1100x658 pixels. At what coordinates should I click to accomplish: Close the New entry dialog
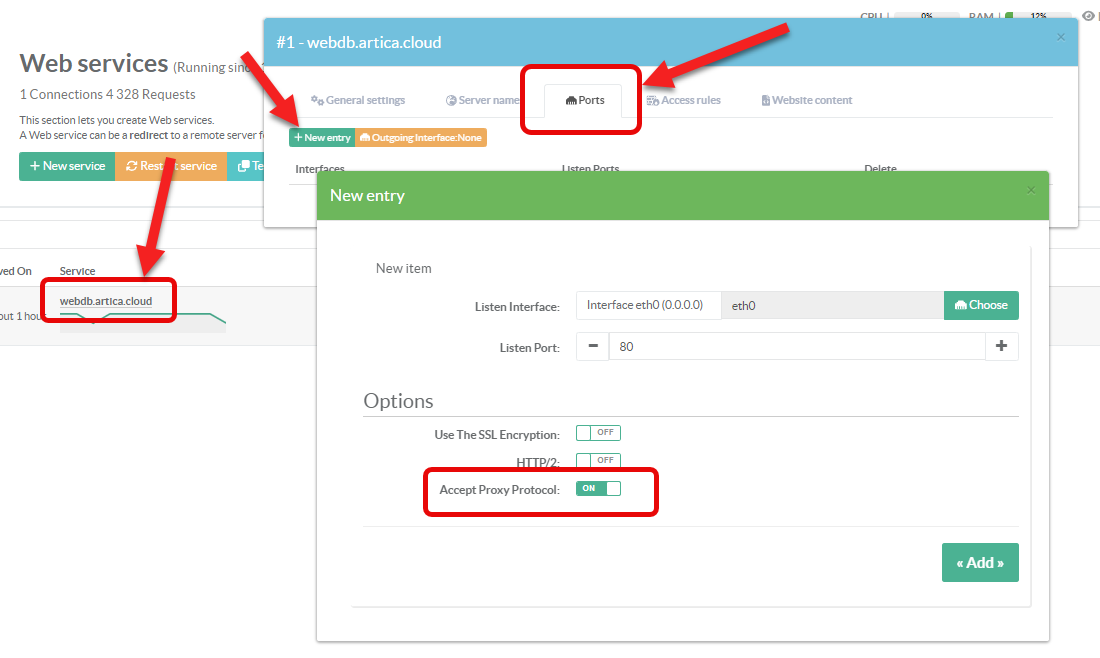tap(1031, 189)
